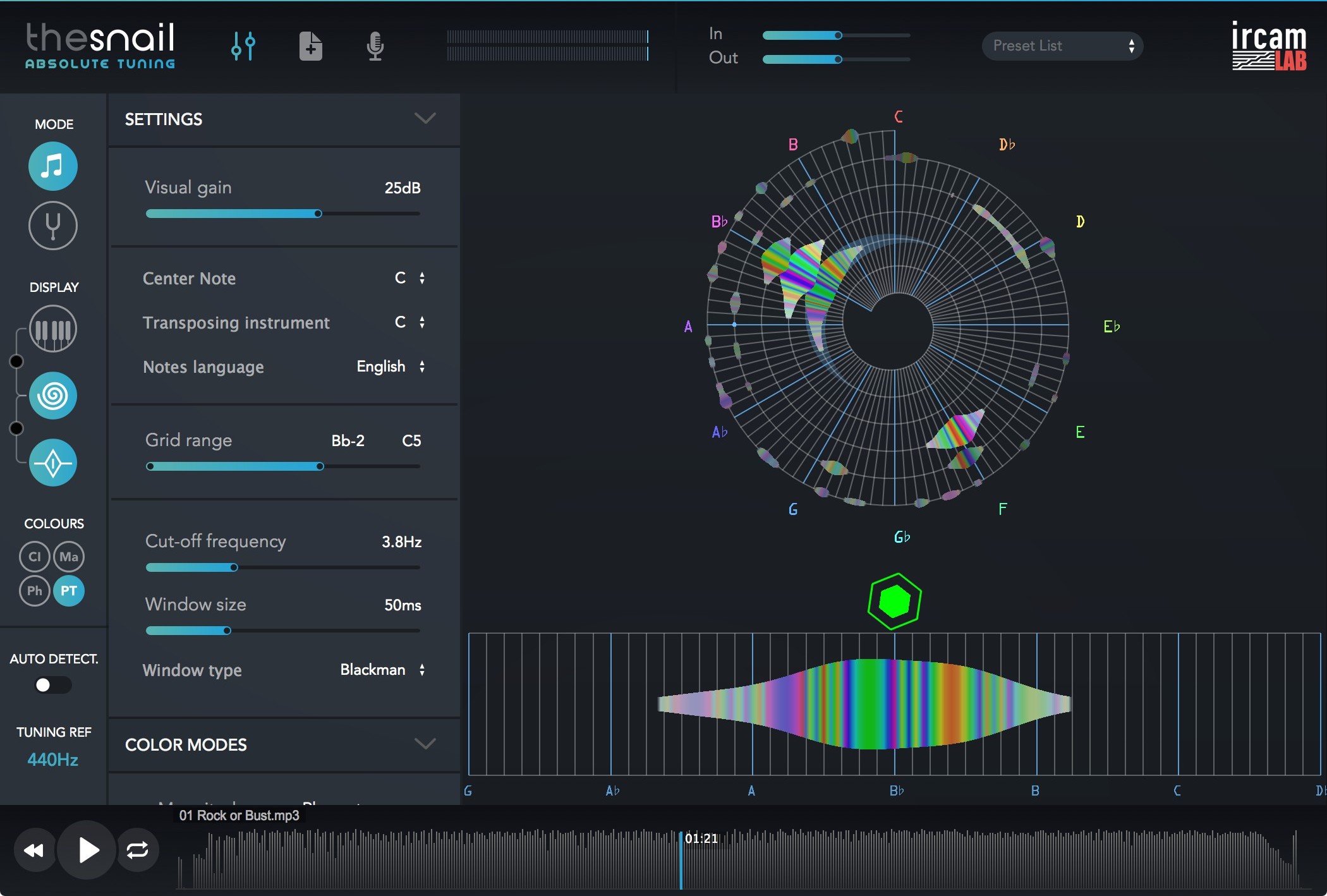1327x896 pixels.
Task: Toggle the snail spiral display icon
Action: tap(53, 396)
